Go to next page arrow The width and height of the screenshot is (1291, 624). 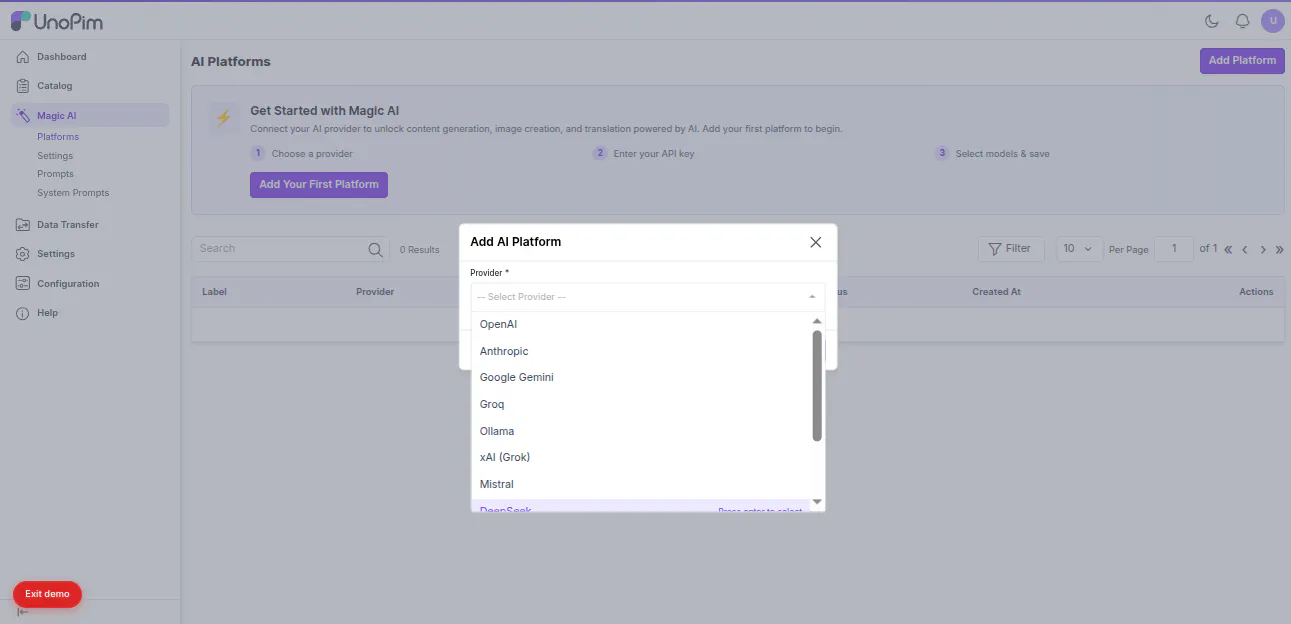[1263, 250]
